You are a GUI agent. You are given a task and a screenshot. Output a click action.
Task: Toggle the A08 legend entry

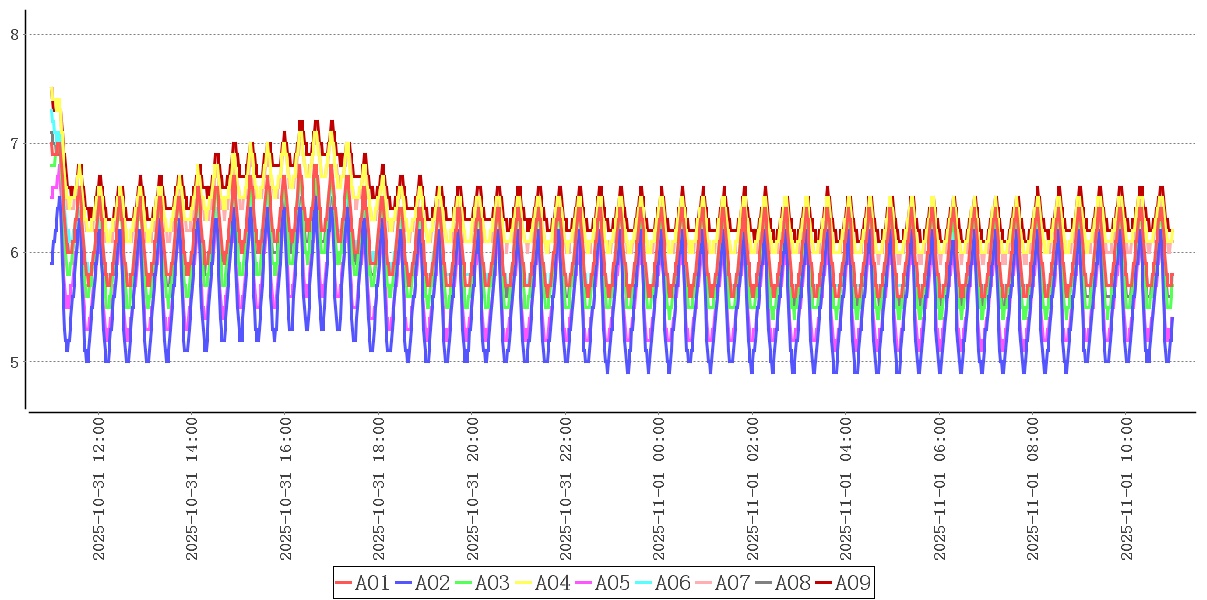pyautogui.click(x=791, y=583)
